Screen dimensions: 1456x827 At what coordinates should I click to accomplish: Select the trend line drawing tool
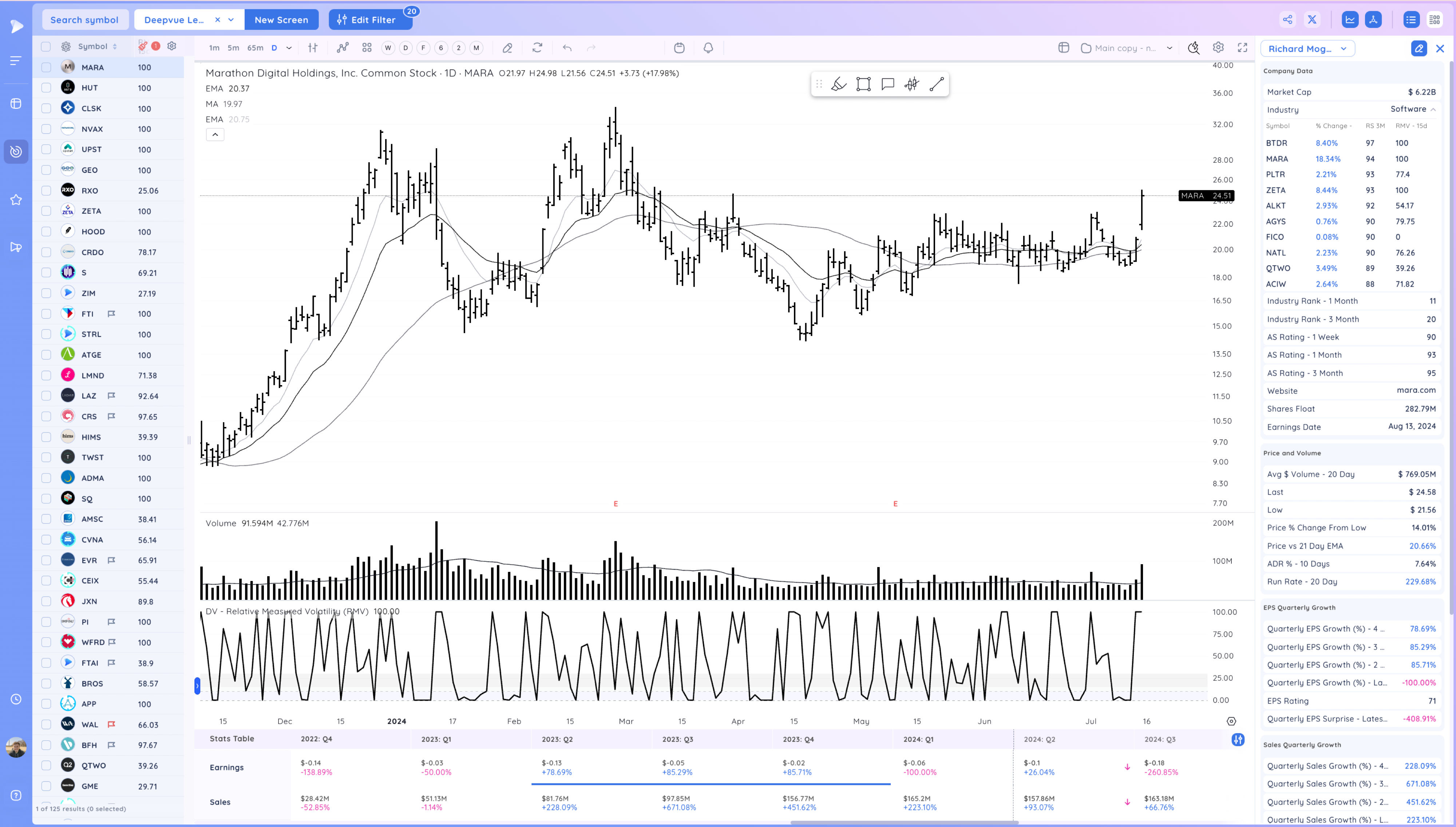coord(937,85)
